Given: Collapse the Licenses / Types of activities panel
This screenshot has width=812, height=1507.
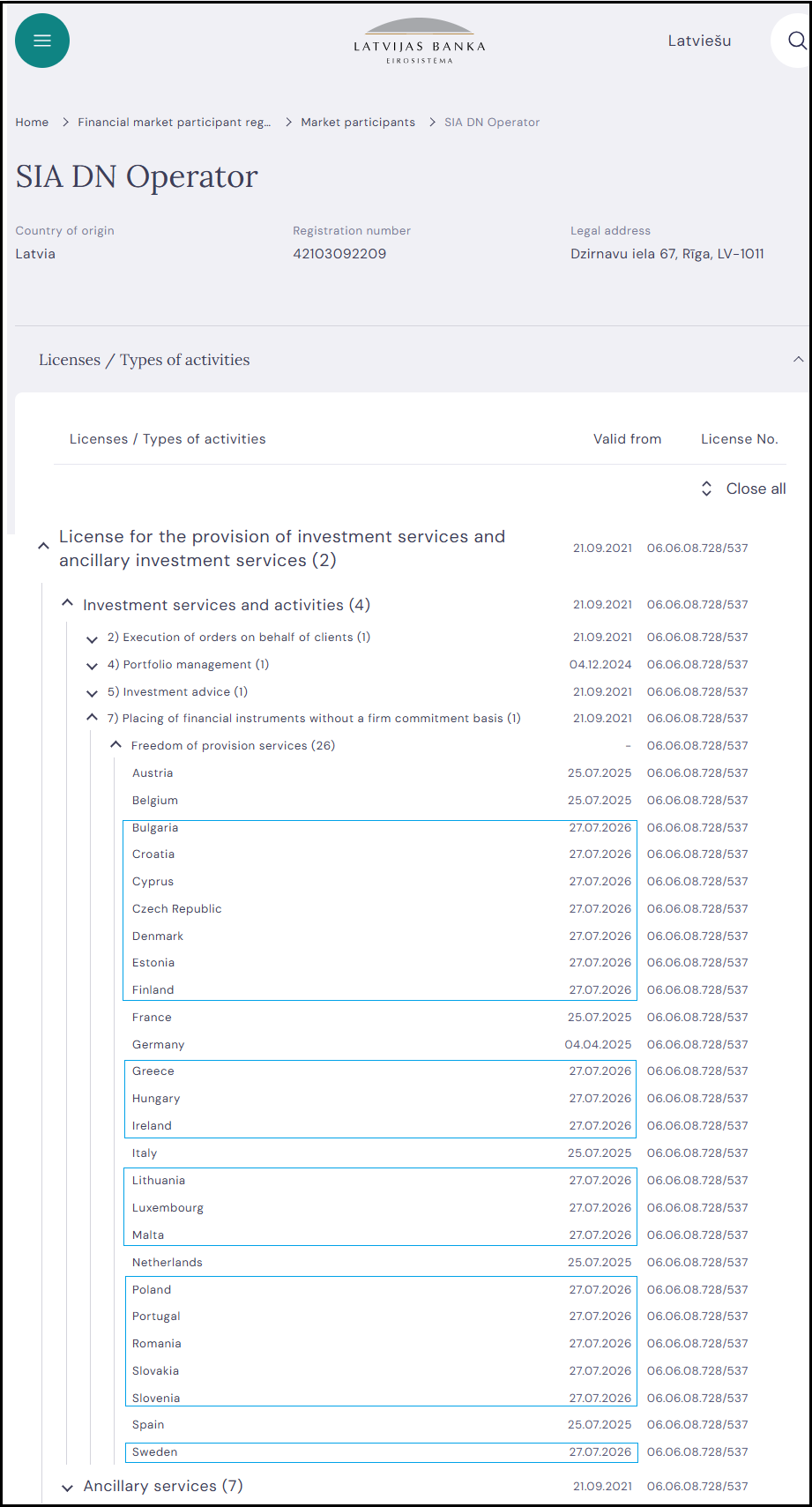Looking at the screenshot, I should click(798, 359).
